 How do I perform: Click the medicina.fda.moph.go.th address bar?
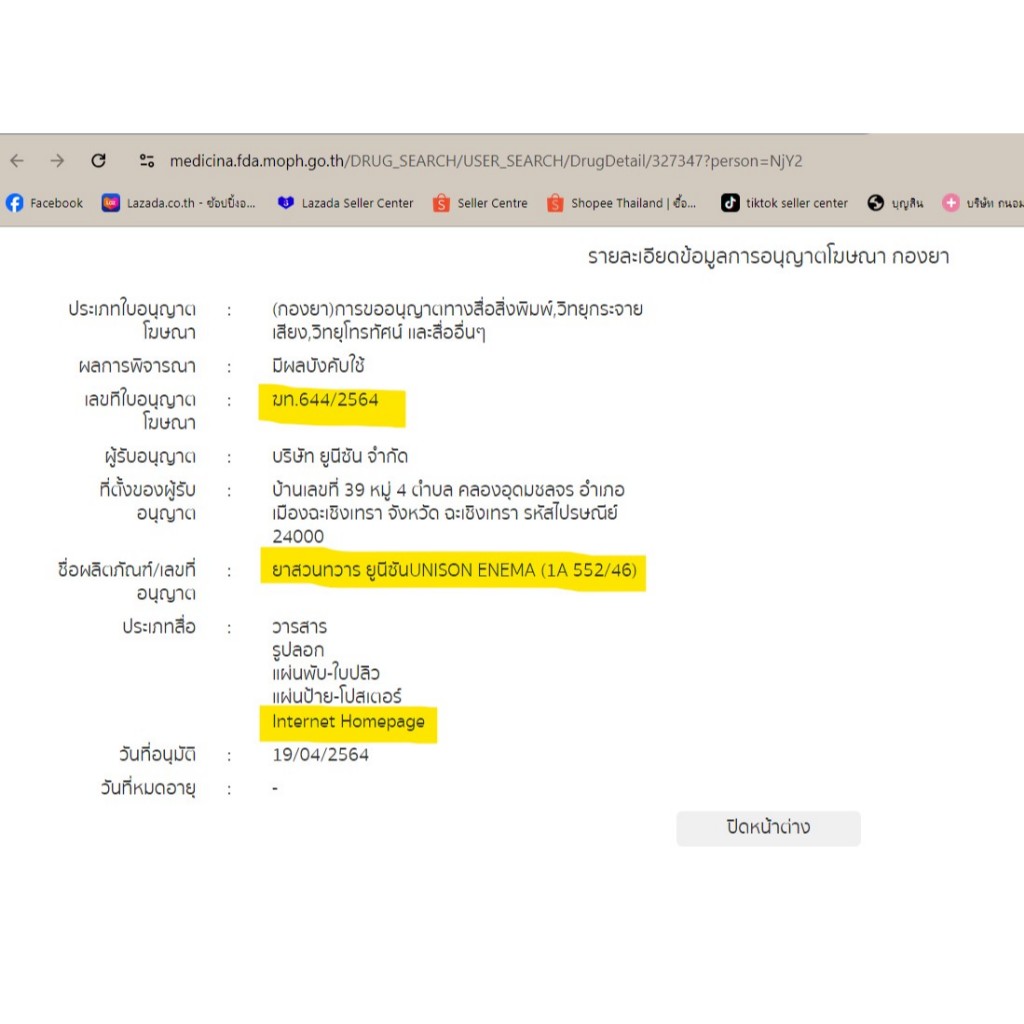pos(485,161)
